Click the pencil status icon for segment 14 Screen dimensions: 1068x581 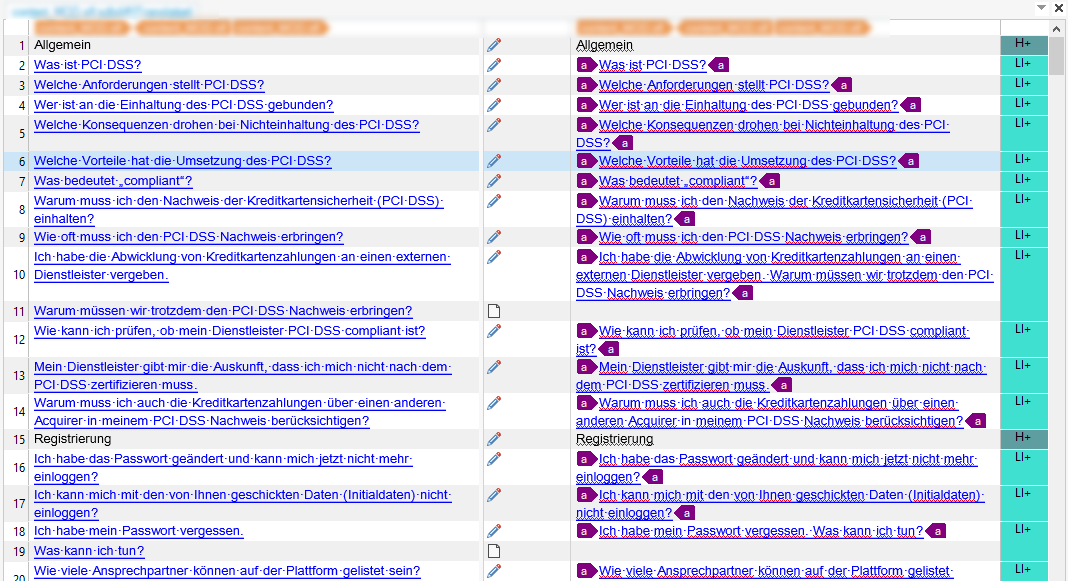point(494,403)
